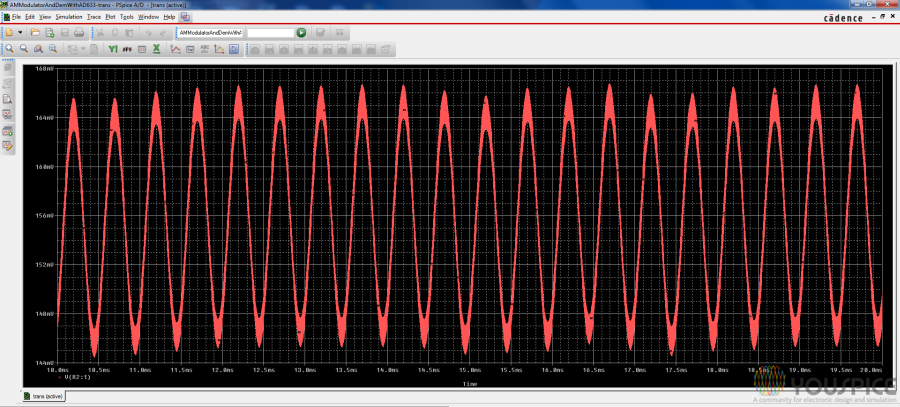Click the Zoom Fit icon

coord(53,49)
